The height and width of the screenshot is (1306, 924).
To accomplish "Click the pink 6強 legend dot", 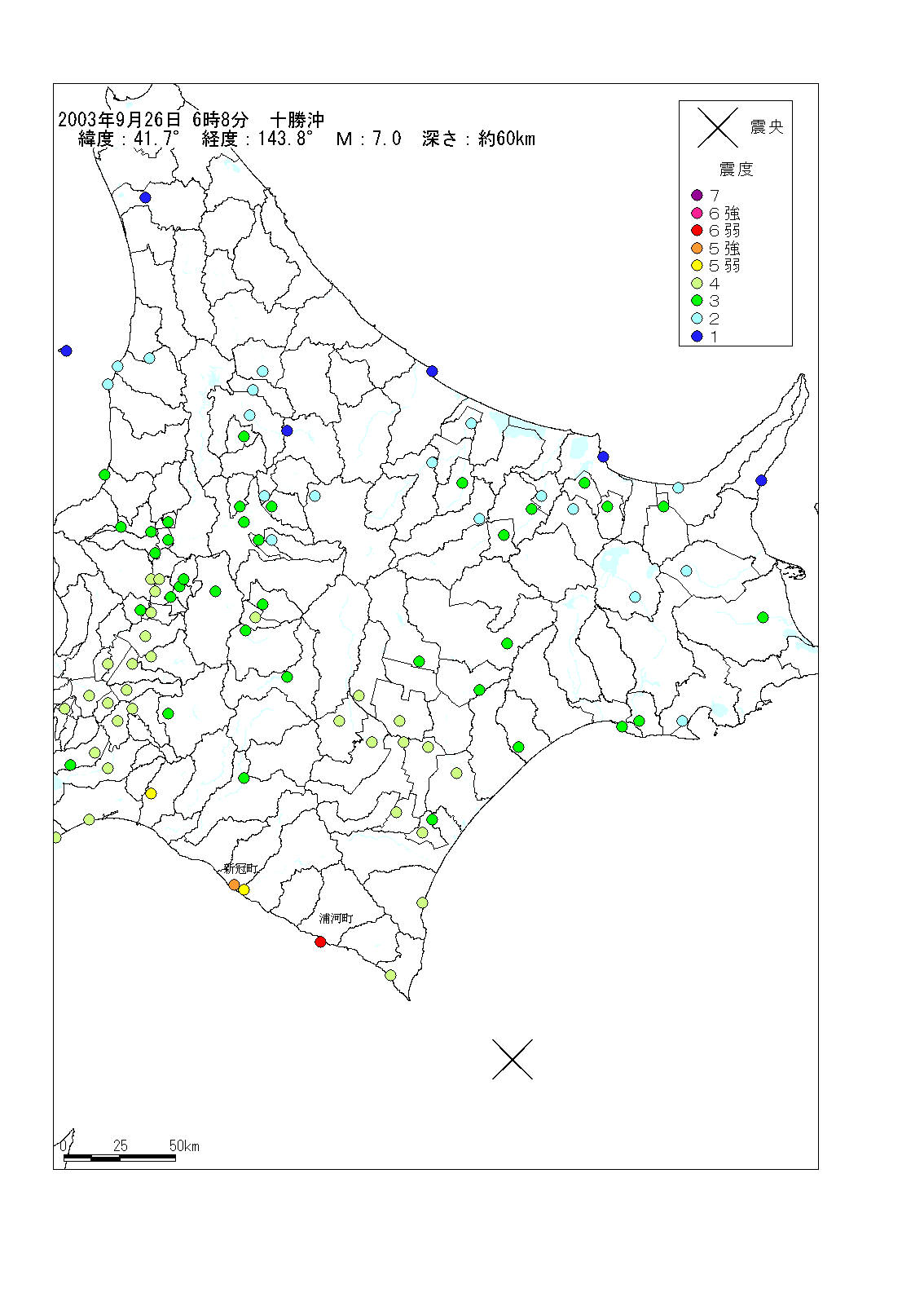I will [697, 213].
